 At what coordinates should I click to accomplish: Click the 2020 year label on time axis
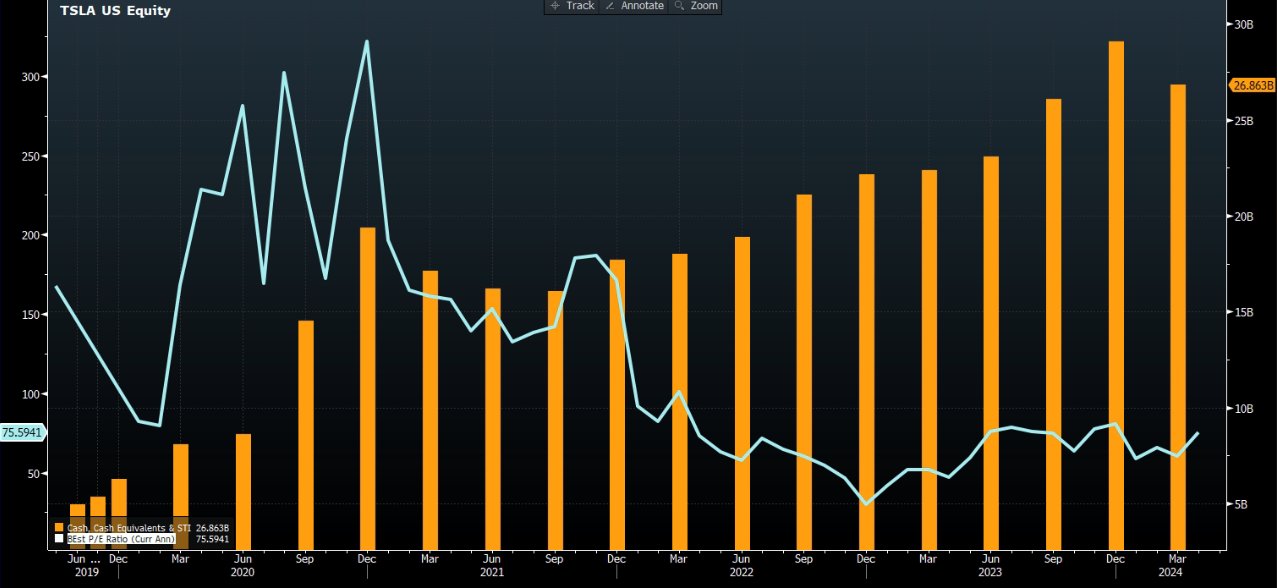pyautogui.click(x=242, y=573)
